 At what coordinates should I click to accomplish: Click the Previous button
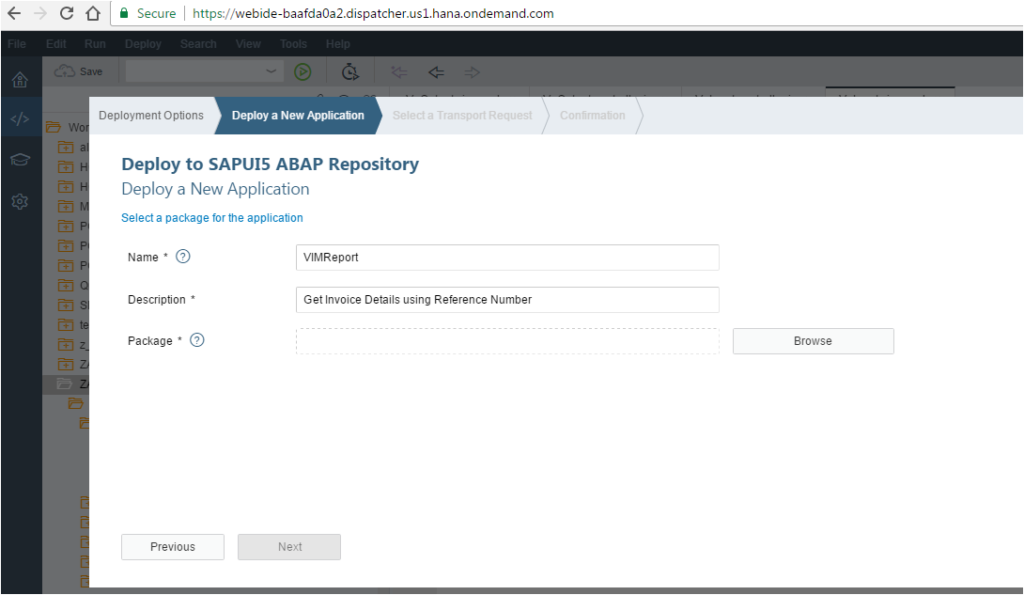coord(172,546)
